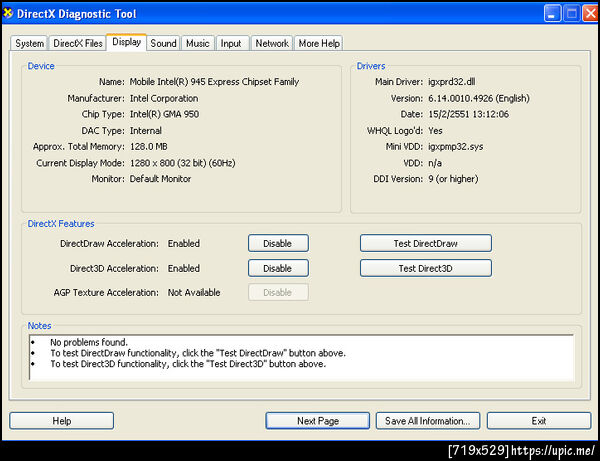Exit the DirectX Diagnostic Tool
The height and width of the screenshot is (461, 600).
point(539,421)
